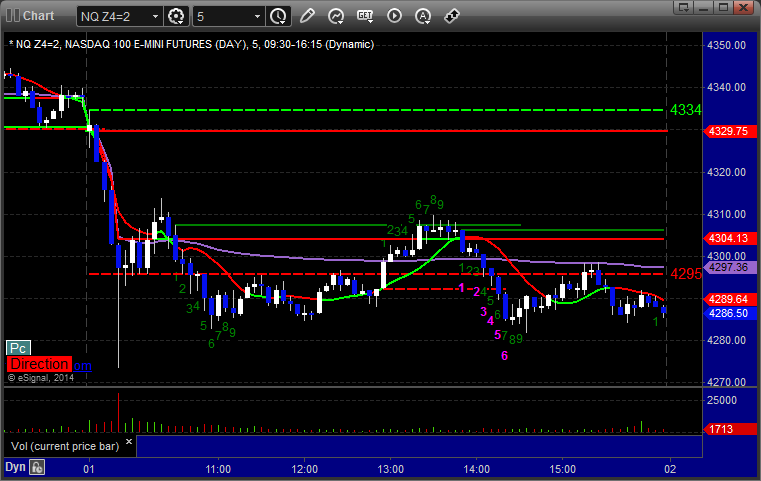Open the time template clock menu
This screenshot has height=481, width=761.
click(x=278, y=16)
